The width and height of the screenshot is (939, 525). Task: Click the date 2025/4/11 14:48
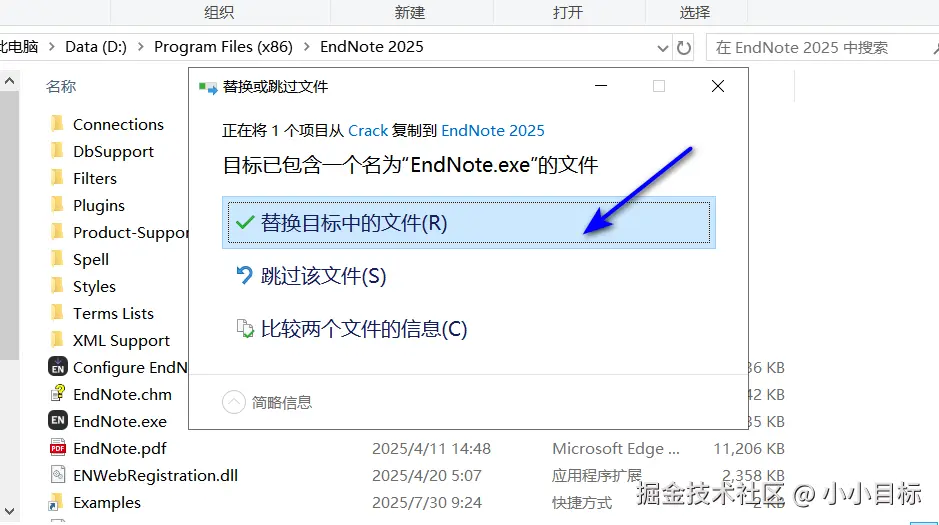tap(431, 448)
